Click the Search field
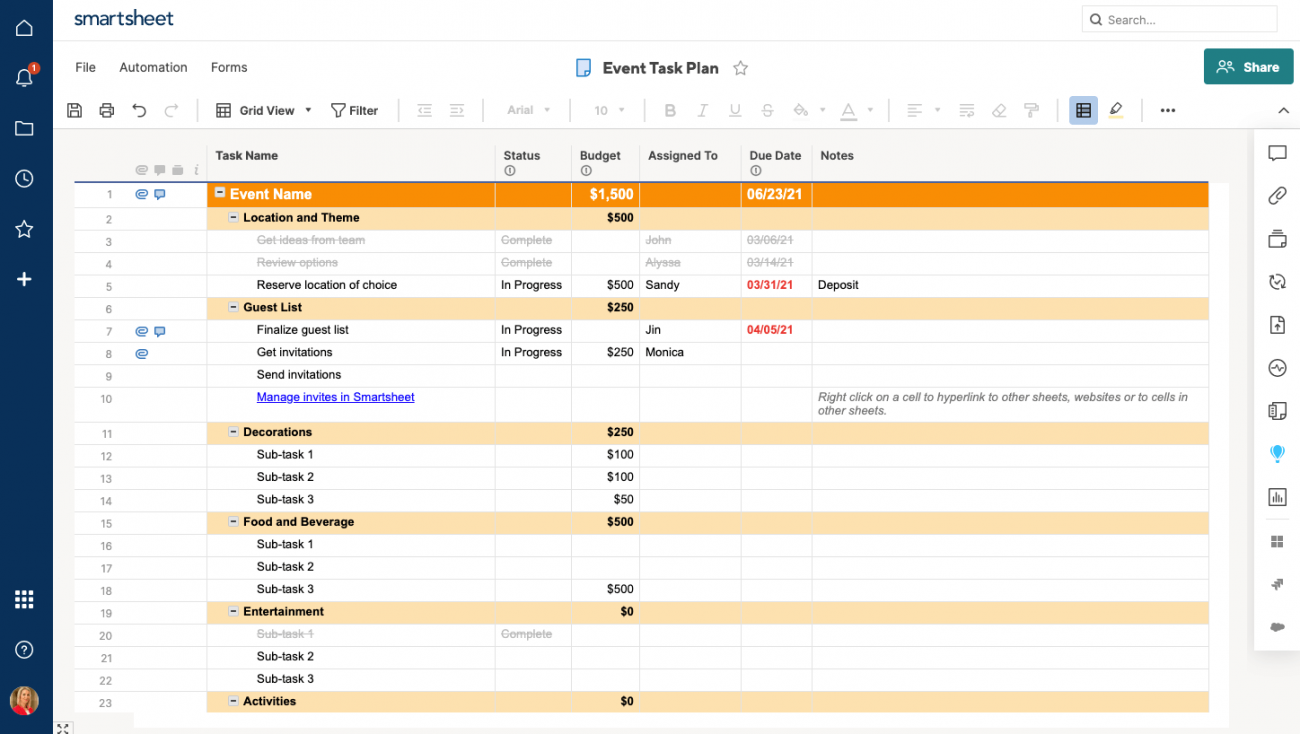 pos(1180,19)
